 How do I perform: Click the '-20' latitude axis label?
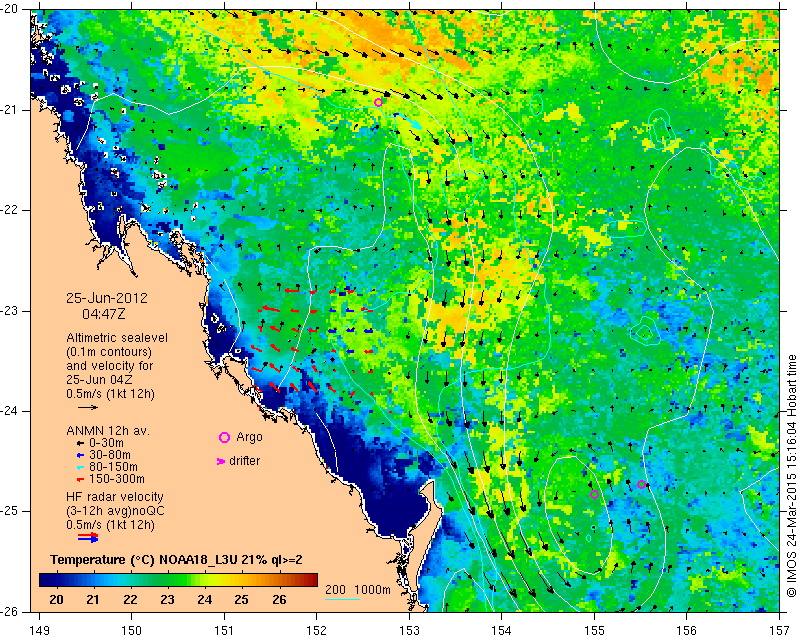point(10,10)
